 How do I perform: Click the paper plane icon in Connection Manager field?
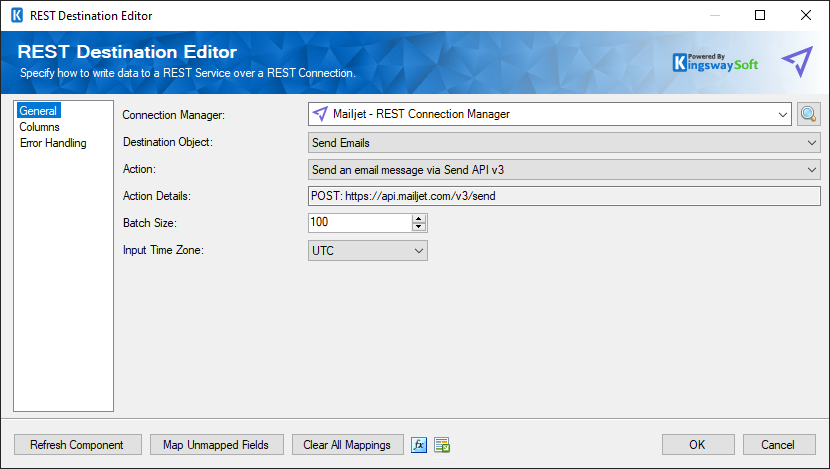320,114
